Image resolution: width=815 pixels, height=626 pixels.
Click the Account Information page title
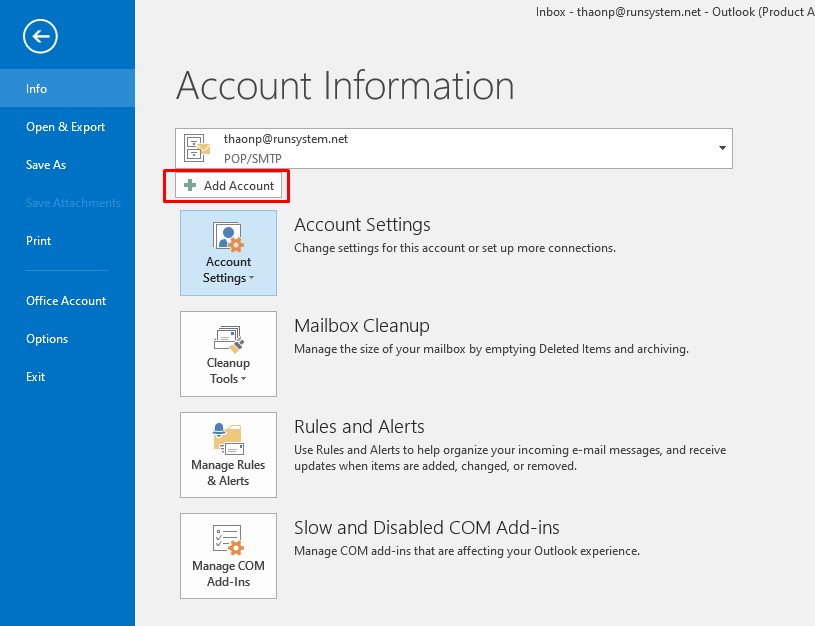(345, 86)
